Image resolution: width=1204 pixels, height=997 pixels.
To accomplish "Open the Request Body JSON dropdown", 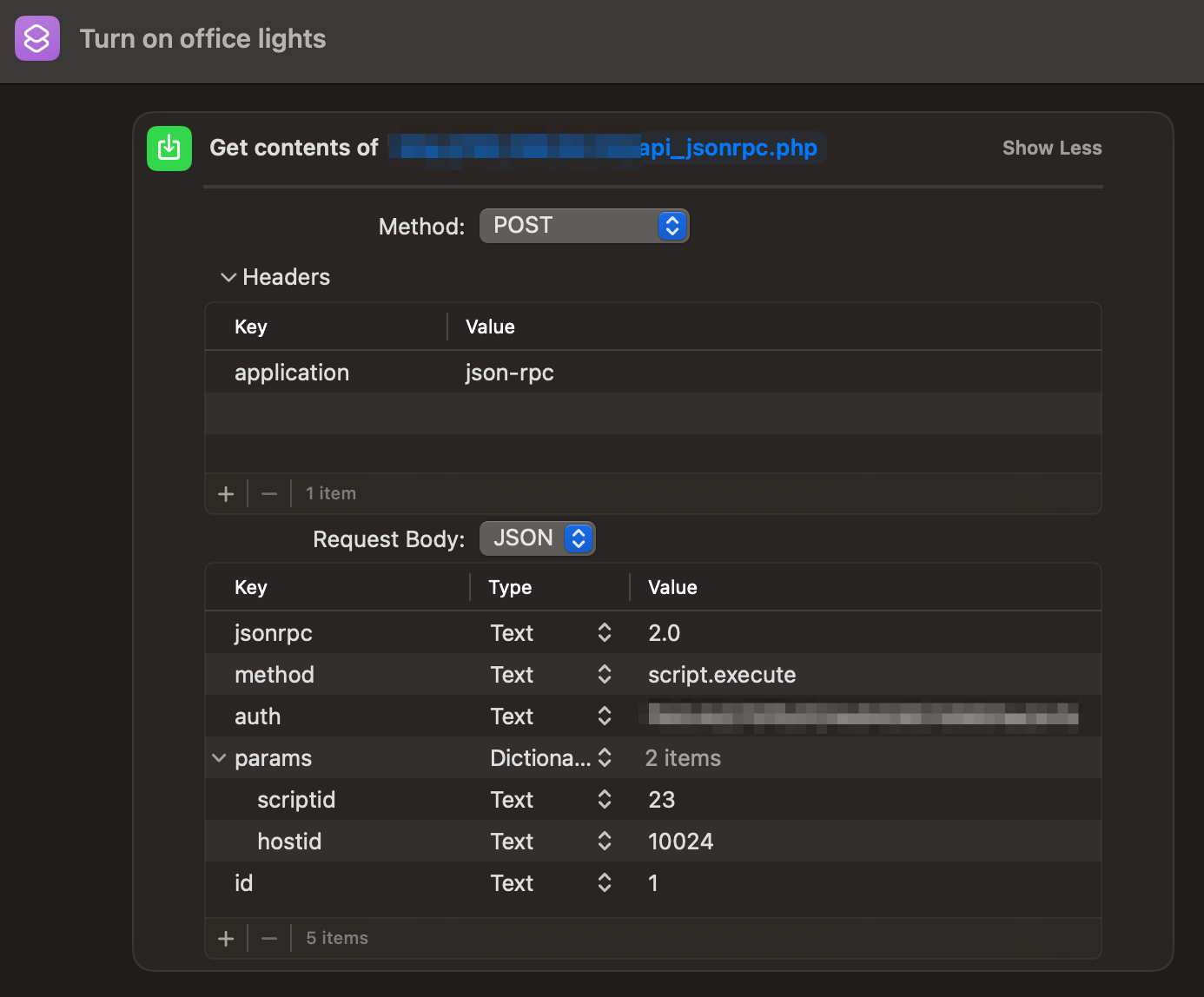I will point(537,538).
